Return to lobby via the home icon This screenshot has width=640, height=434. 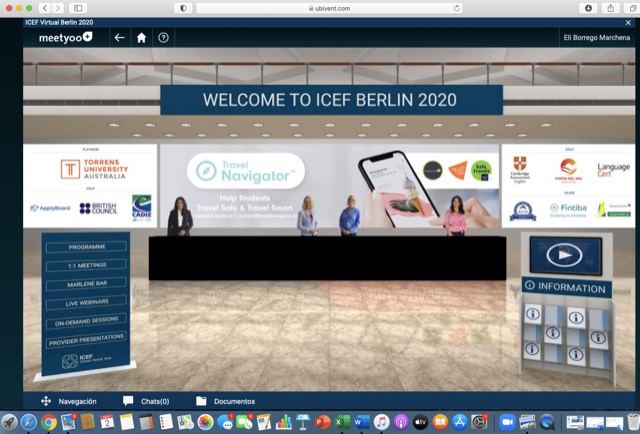point(141,38)
